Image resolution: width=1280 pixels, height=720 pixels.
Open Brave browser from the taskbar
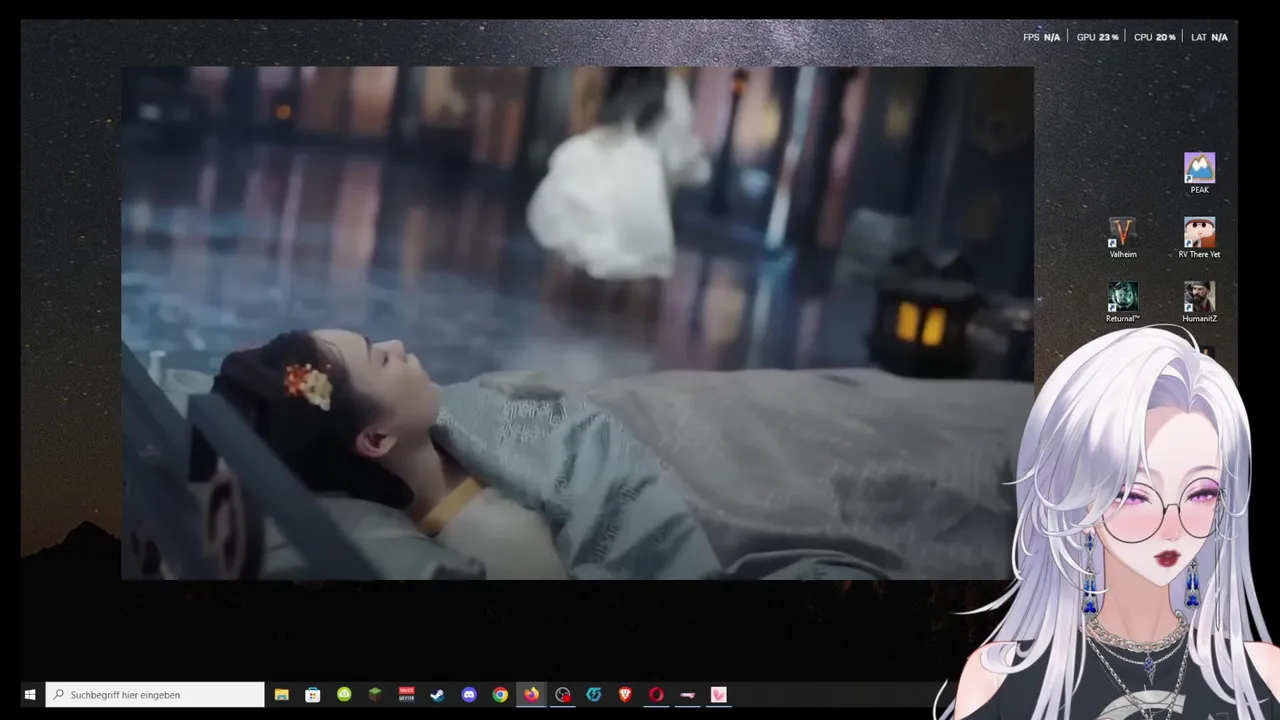(625, 695)
